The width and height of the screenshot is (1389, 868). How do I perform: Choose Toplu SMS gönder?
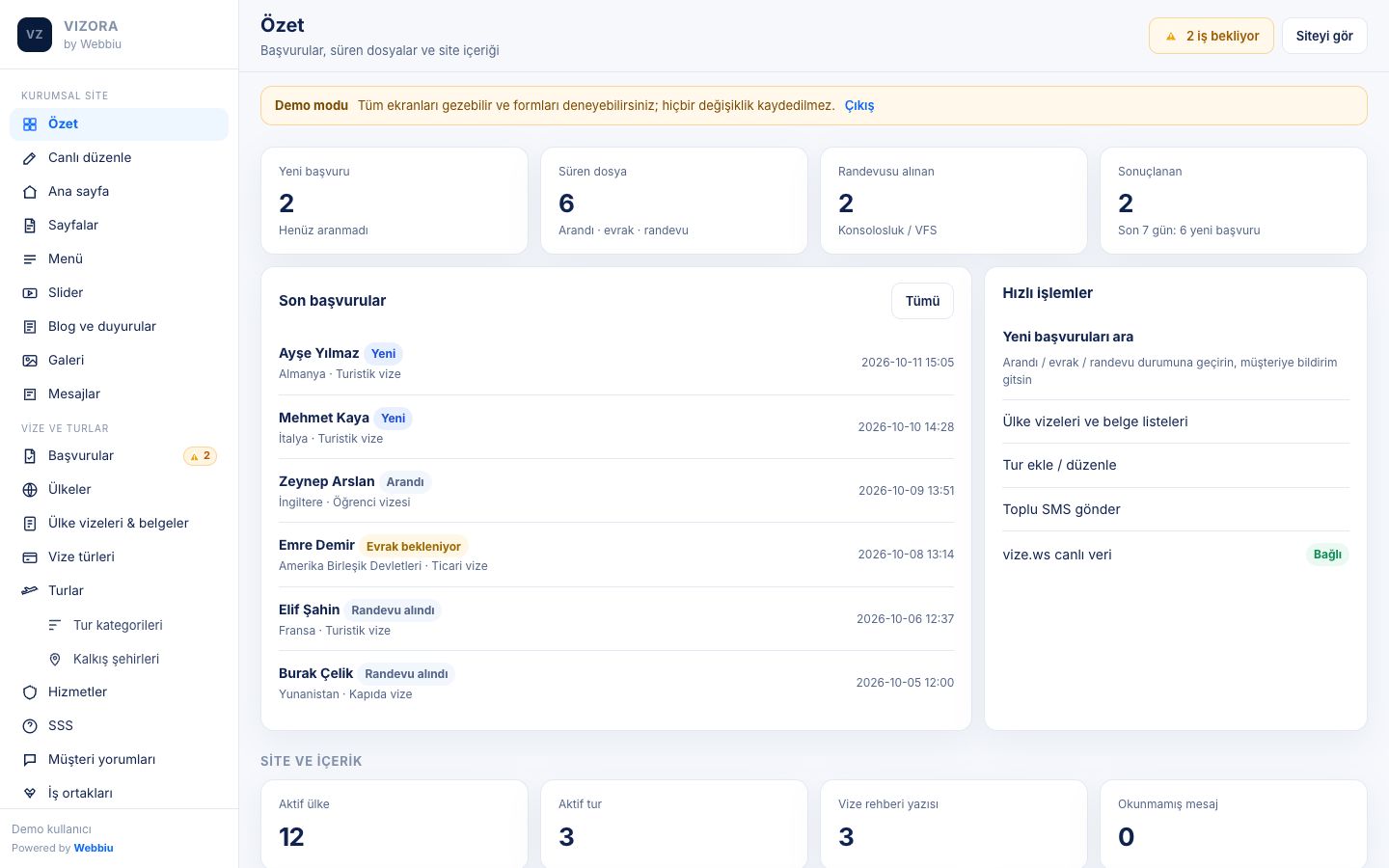click(1176, 509)
